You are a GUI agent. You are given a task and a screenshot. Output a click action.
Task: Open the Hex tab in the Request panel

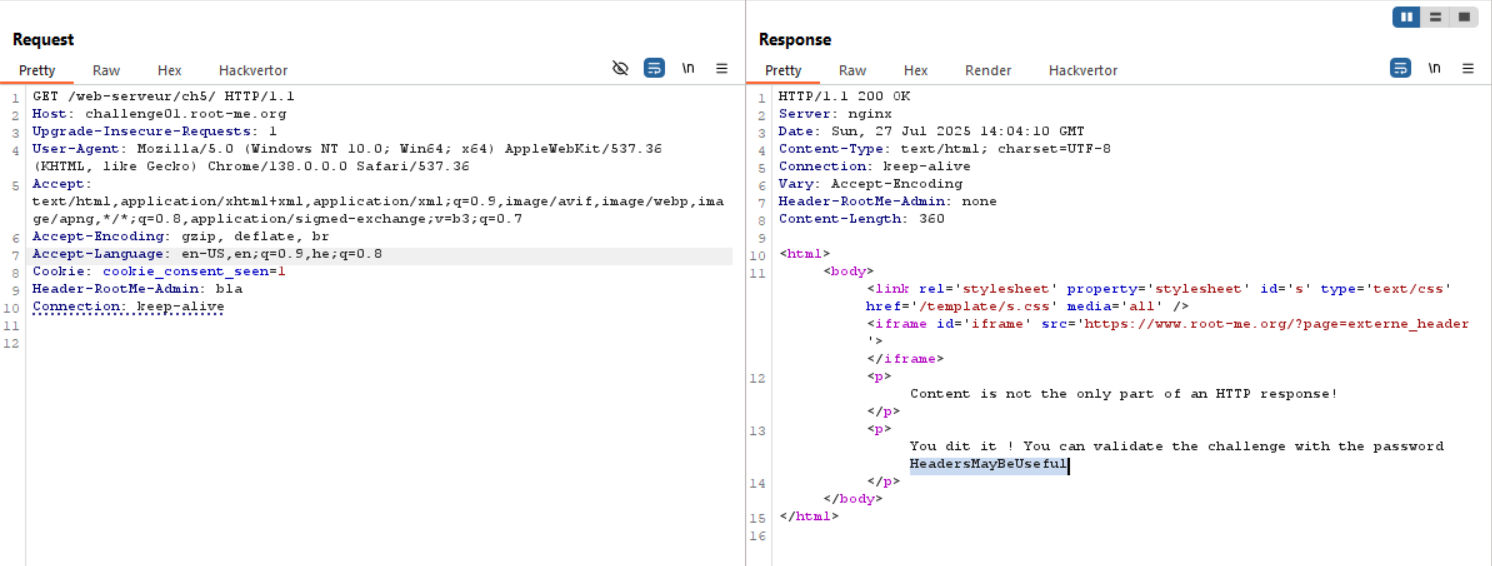[169, 70]
